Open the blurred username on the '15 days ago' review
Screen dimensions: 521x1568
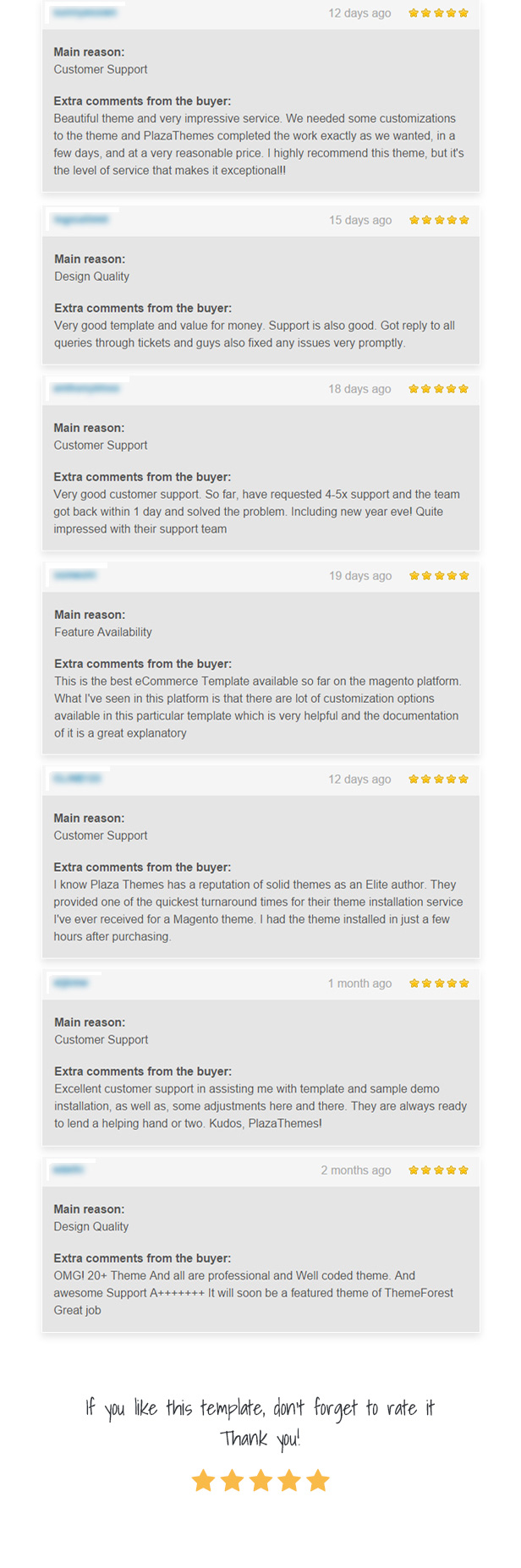point(81,220)
